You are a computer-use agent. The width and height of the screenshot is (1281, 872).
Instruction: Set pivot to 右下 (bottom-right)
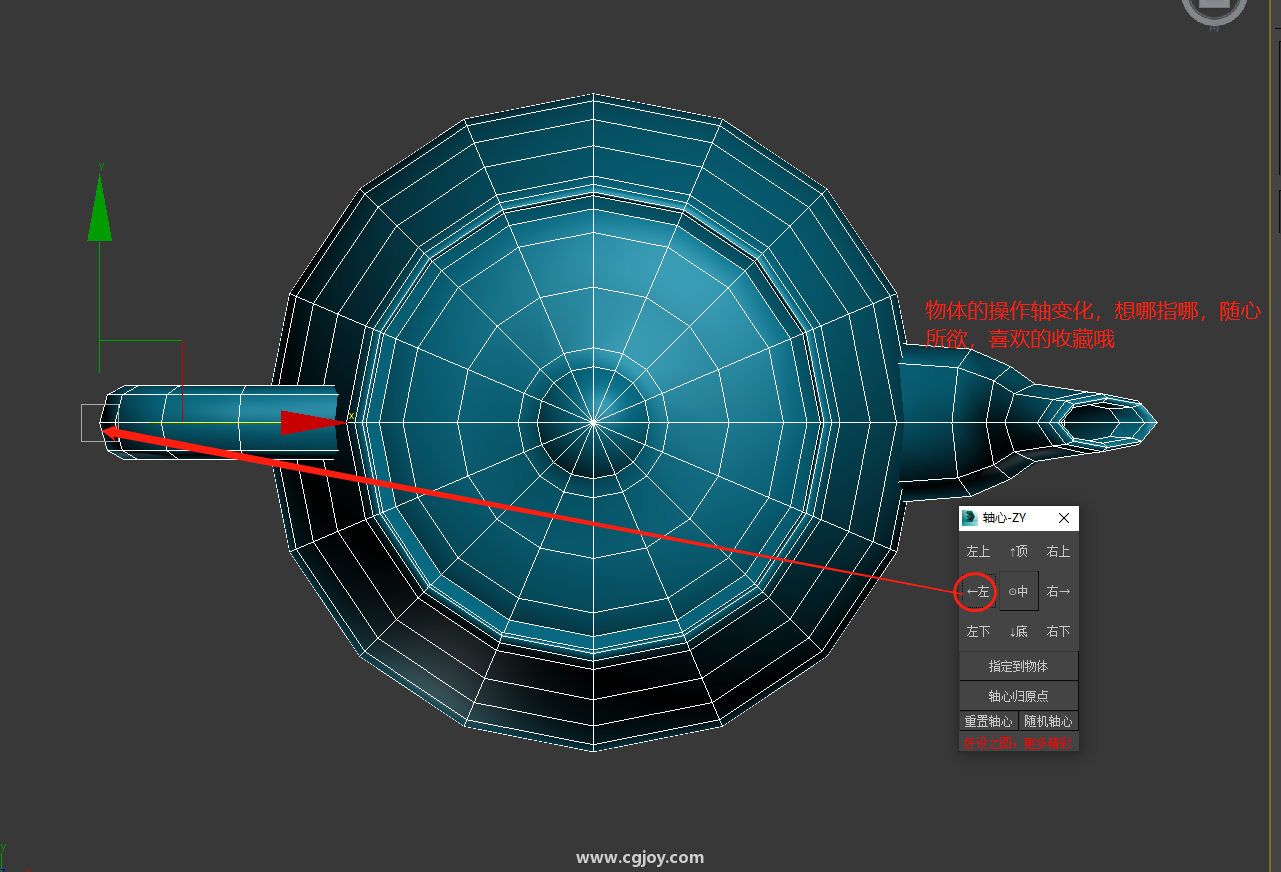[x=1058, y=631]
